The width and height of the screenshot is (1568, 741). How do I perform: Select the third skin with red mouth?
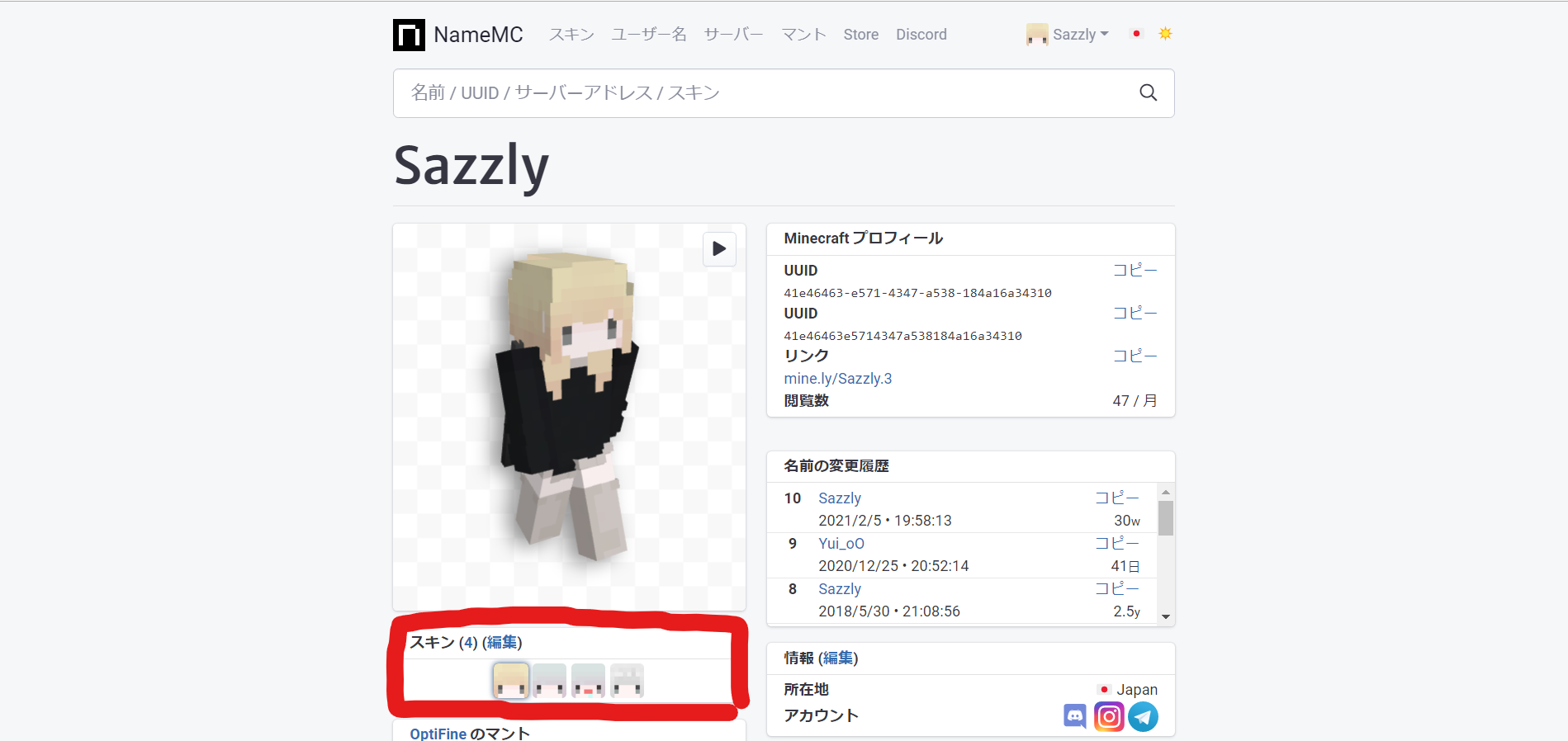pos(589,681)
